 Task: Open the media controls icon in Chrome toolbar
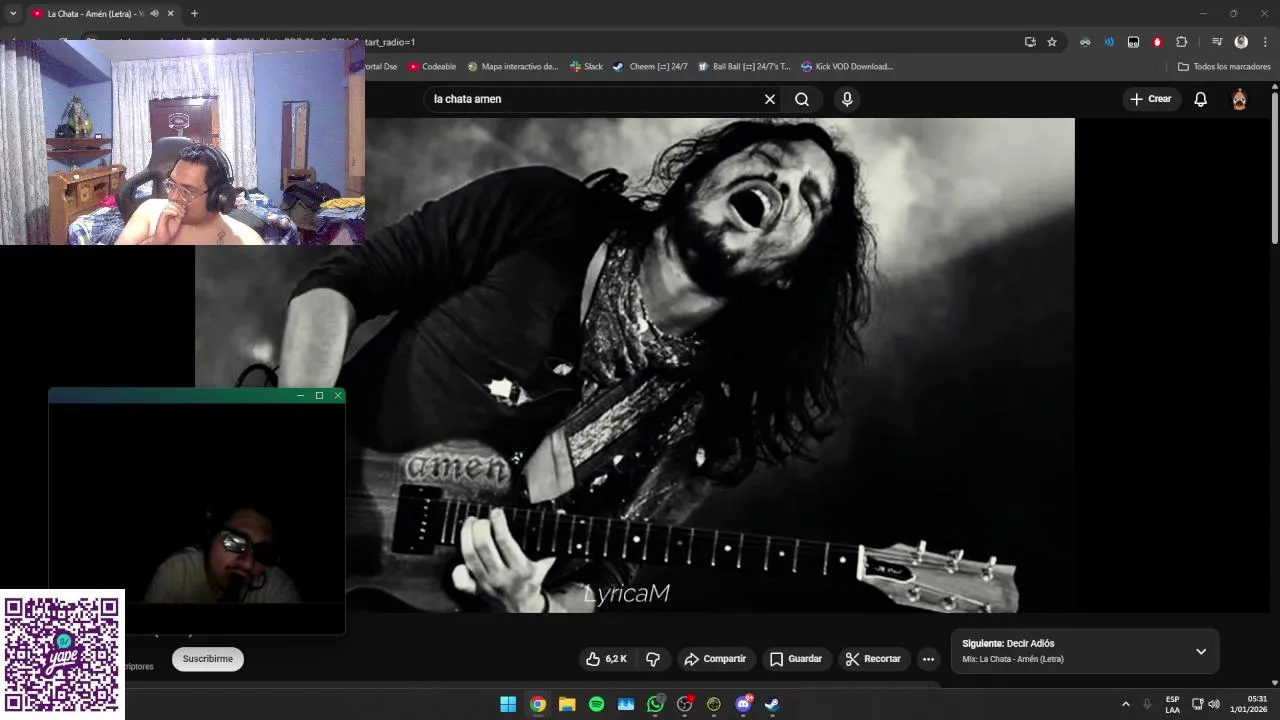[1217, 42]
